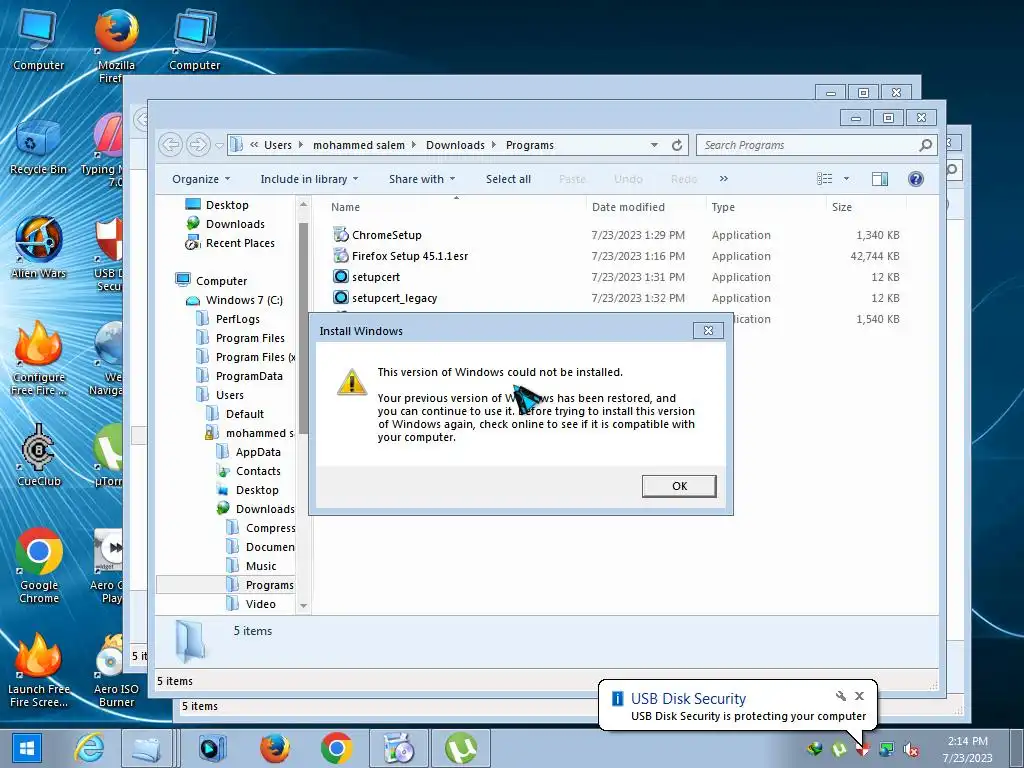1024x768 pixels.
Task: Refresh the Programs folder view
Action: coord(677,145)
